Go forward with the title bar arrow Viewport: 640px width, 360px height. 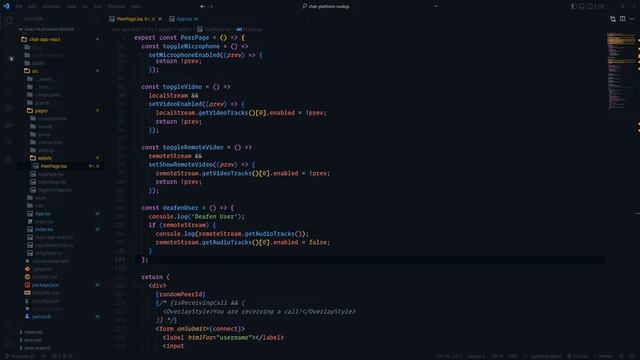tap(211, 7)
